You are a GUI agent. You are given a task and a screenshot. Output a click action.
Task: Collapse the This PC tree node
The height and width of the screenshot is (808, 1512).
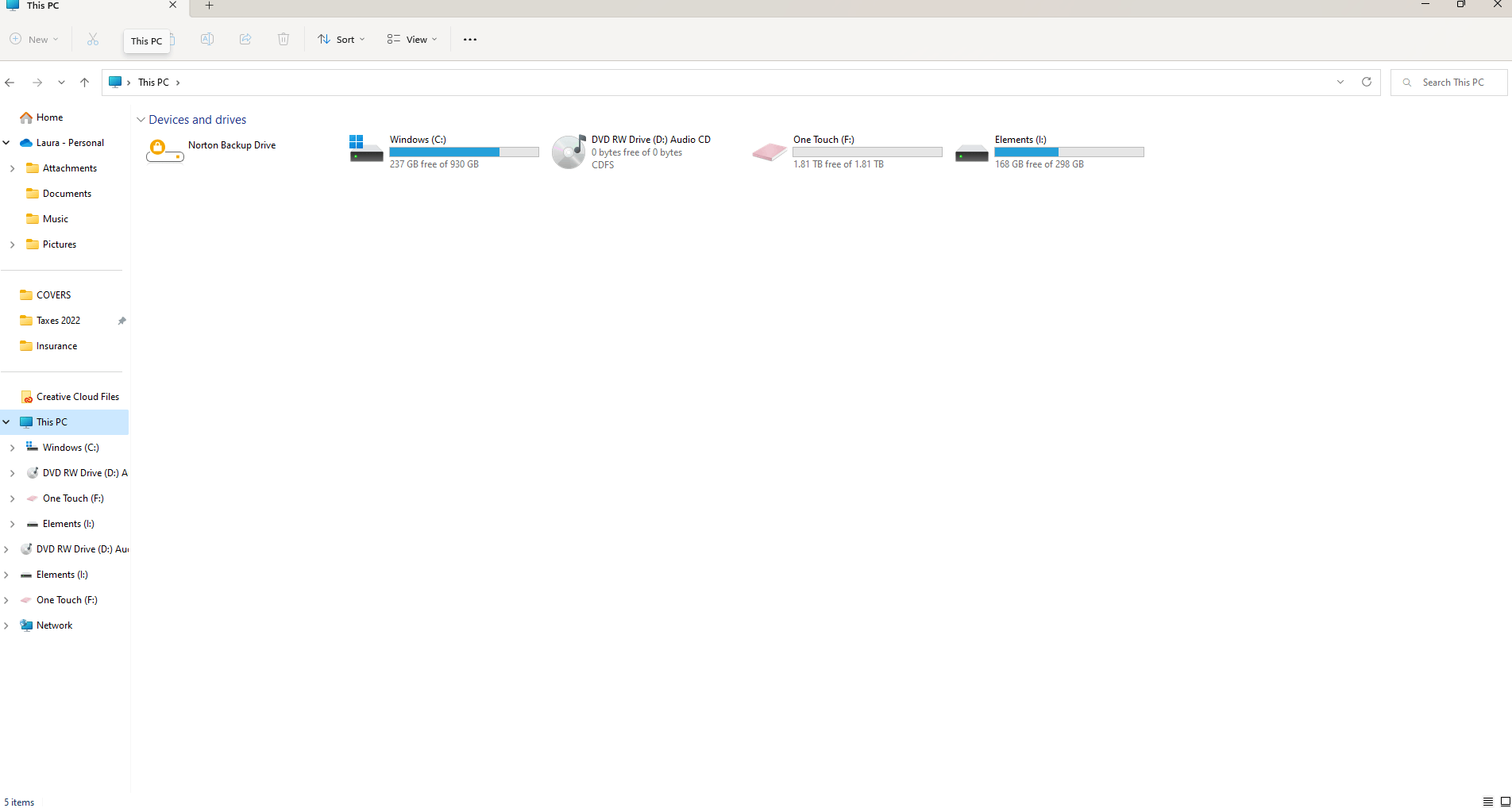tap(6, 421)
